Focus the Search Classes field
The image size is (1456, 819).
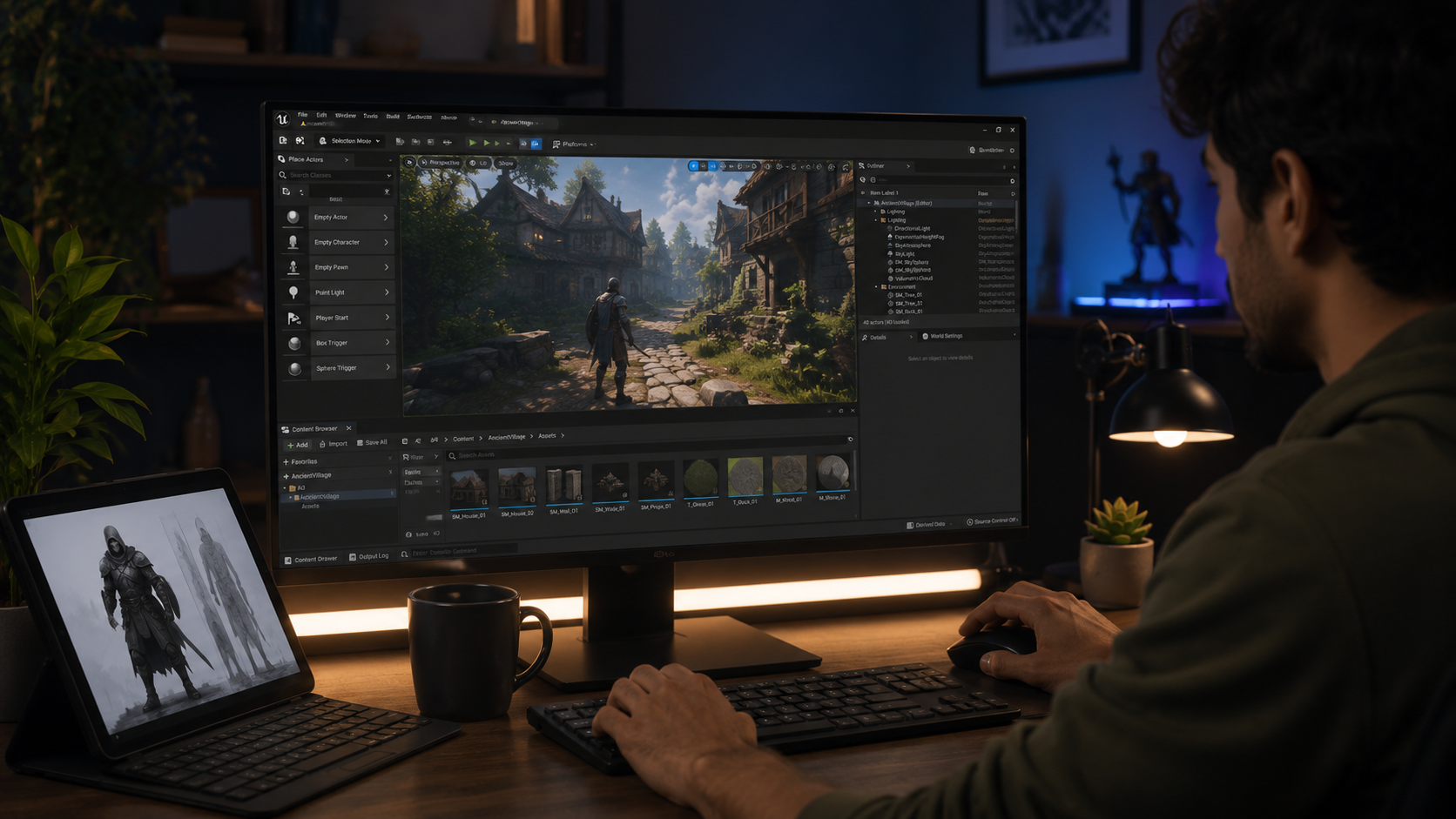335,175
